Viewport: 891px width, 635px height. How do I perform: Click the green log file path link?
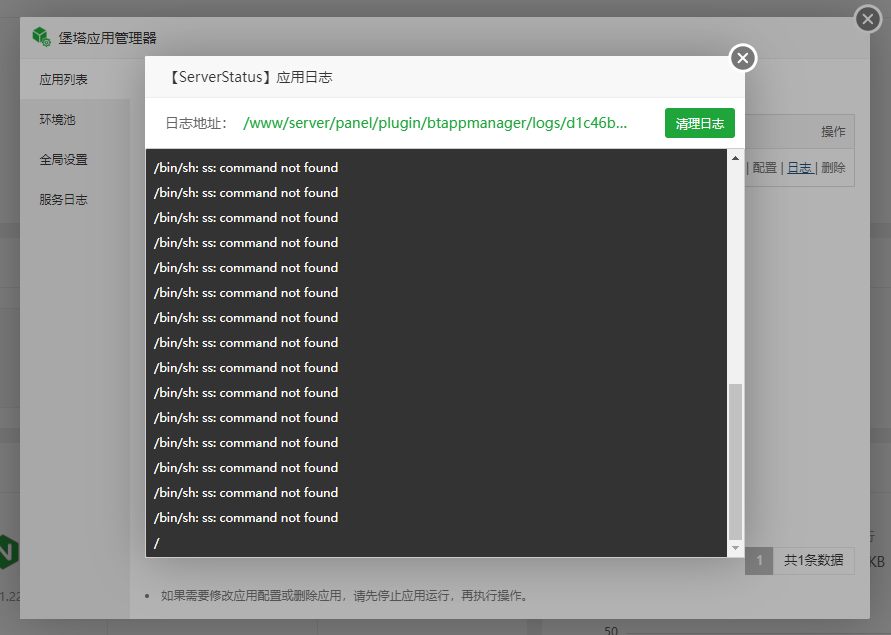(435, 123)
